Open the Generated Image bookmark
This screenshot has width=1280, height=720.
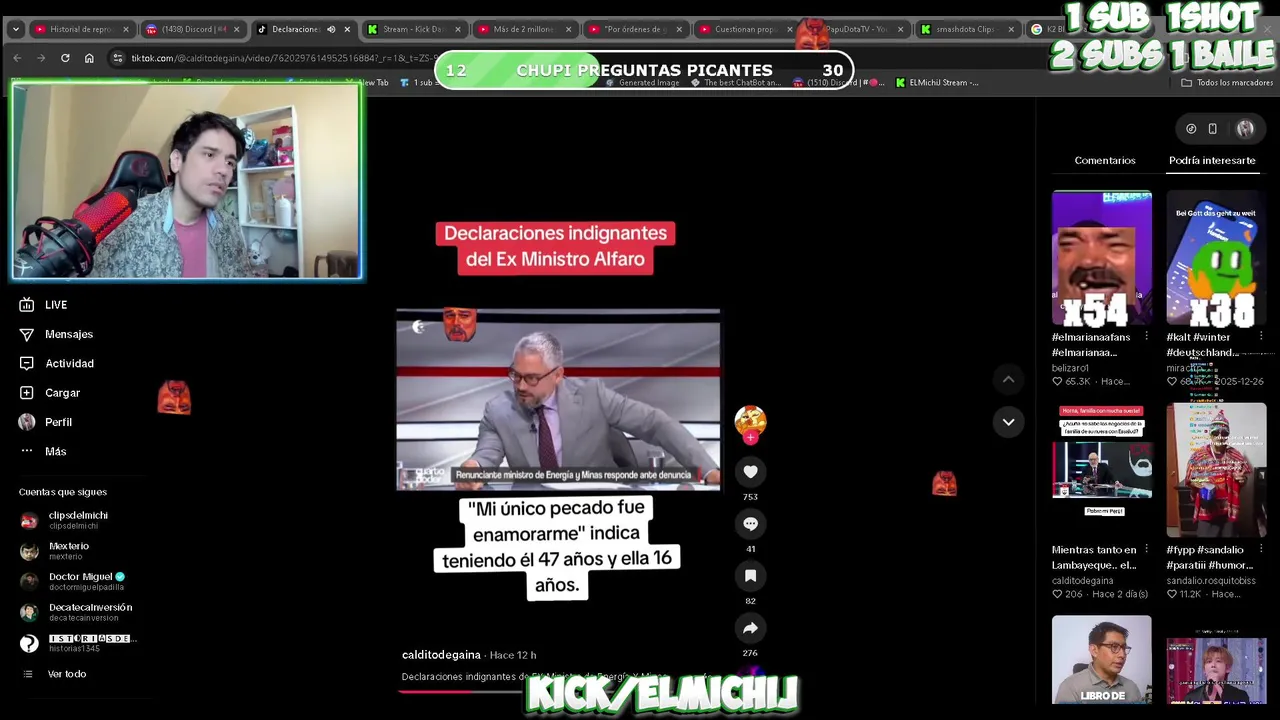click(642, 83)
